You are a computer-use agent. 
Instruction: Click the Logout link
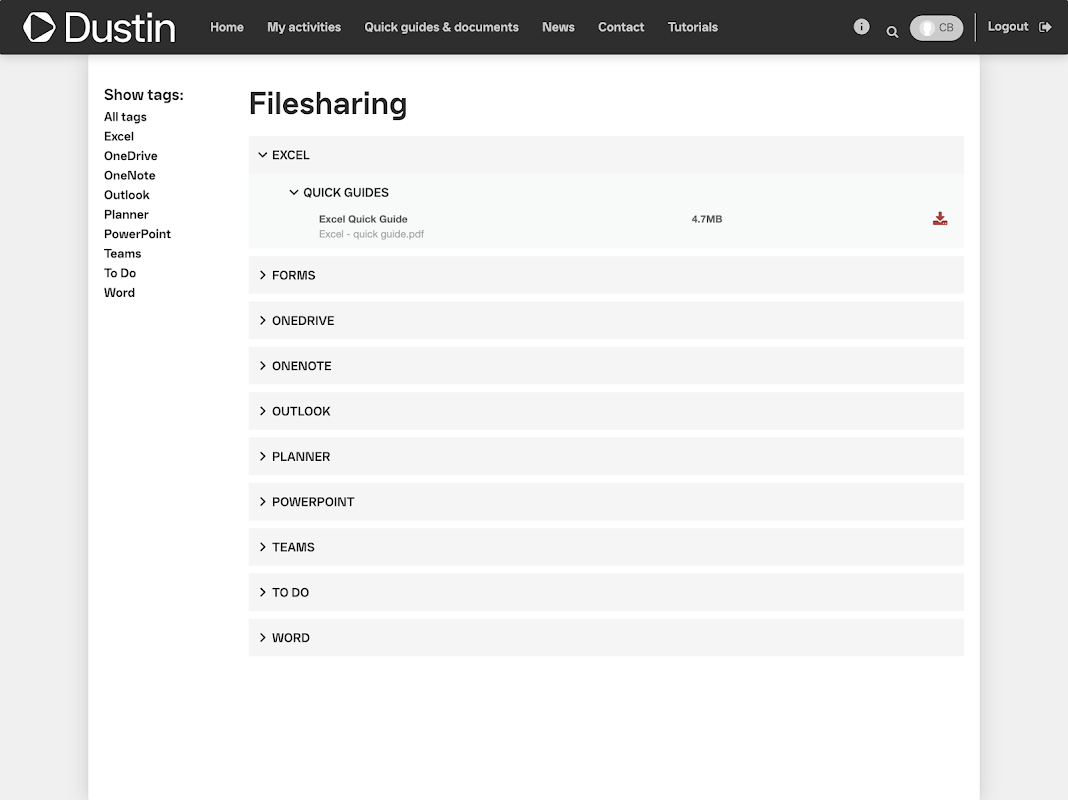(x=1008, y=27)
